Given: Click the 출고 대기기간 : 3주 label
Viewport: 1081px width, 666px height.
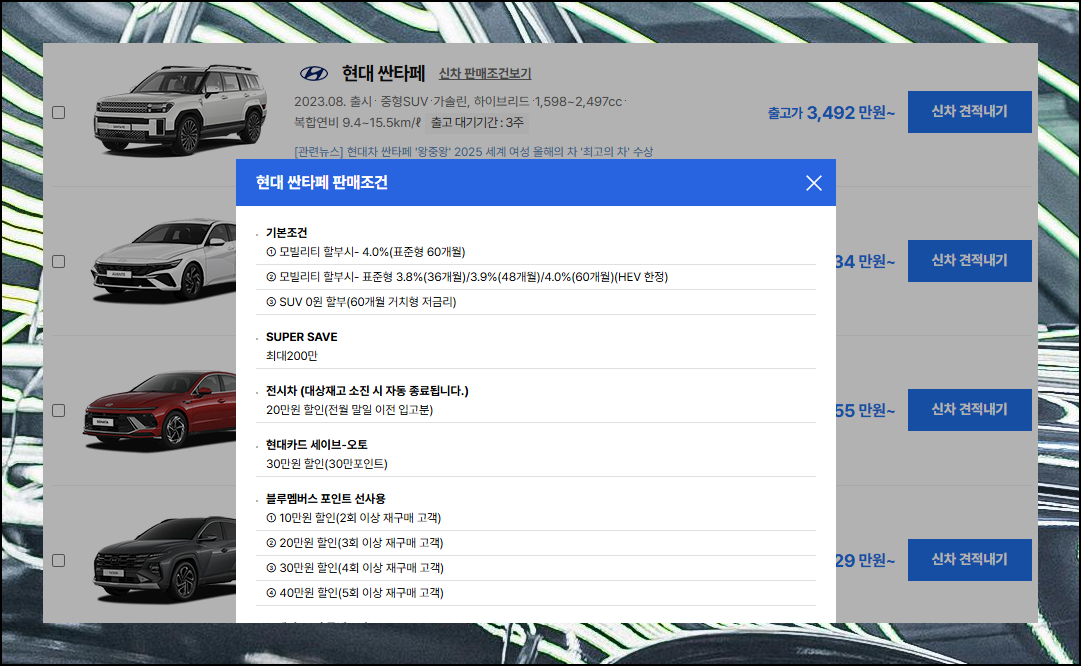Looking at the screenshot, I should tap(477, 122).
